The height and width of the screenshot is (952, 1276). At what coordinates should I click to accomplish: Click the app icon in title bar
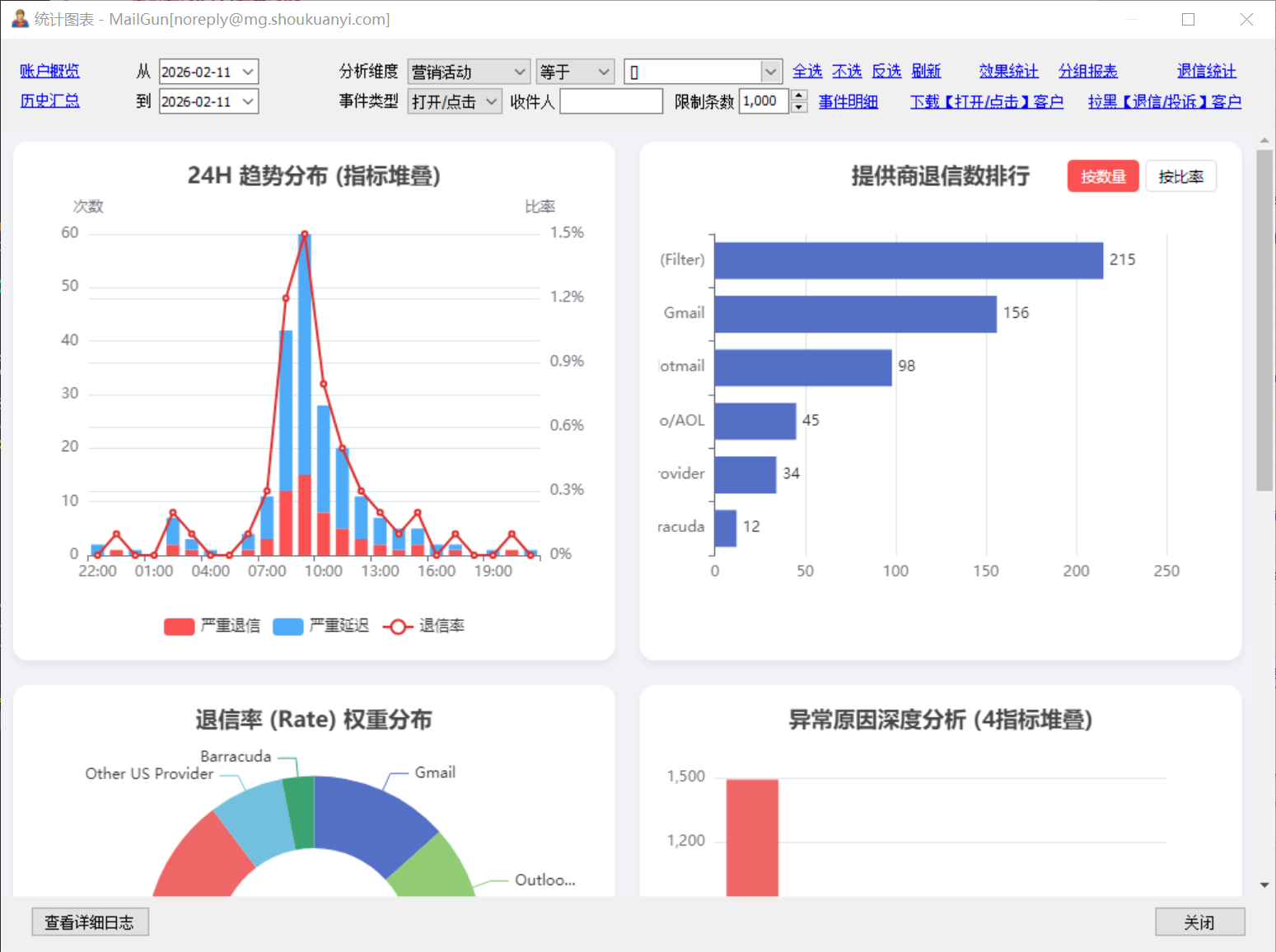click(x=20, y=18)
